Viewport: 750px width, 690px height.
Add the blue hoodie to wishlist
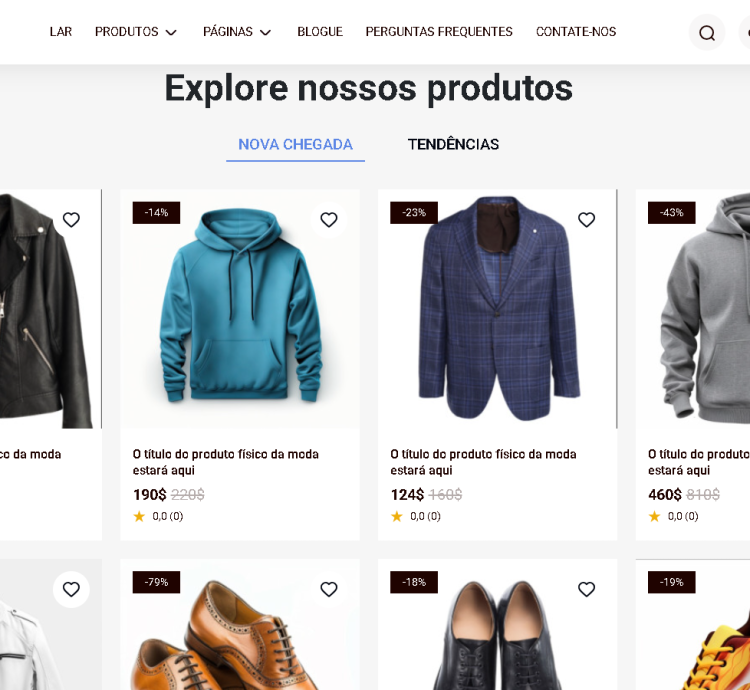point(329,220)
